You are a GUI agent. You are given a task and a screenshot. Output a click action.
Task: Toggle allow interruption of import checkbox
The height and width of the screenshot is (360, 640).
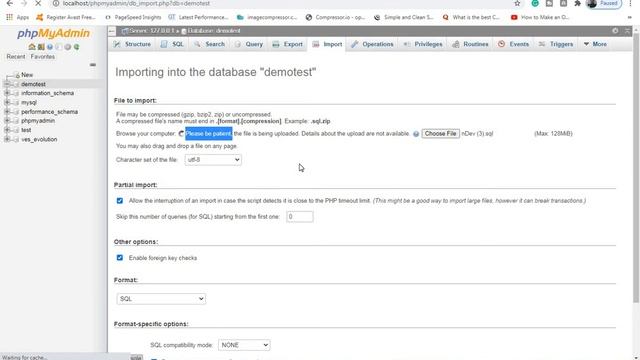120,201
